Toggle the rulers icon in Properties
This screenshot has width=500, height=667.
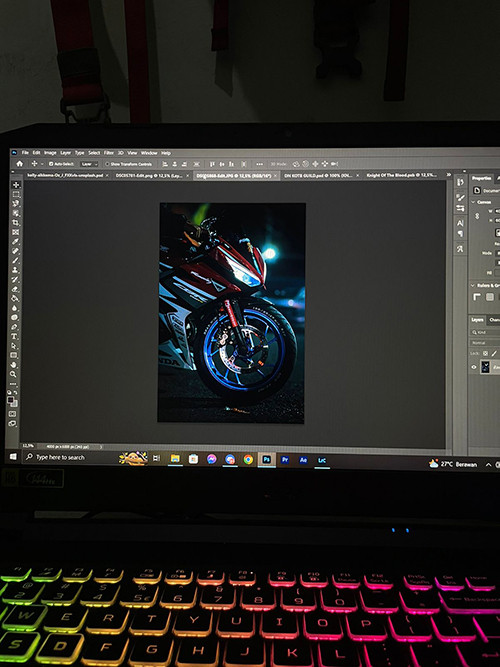point(478,297)
